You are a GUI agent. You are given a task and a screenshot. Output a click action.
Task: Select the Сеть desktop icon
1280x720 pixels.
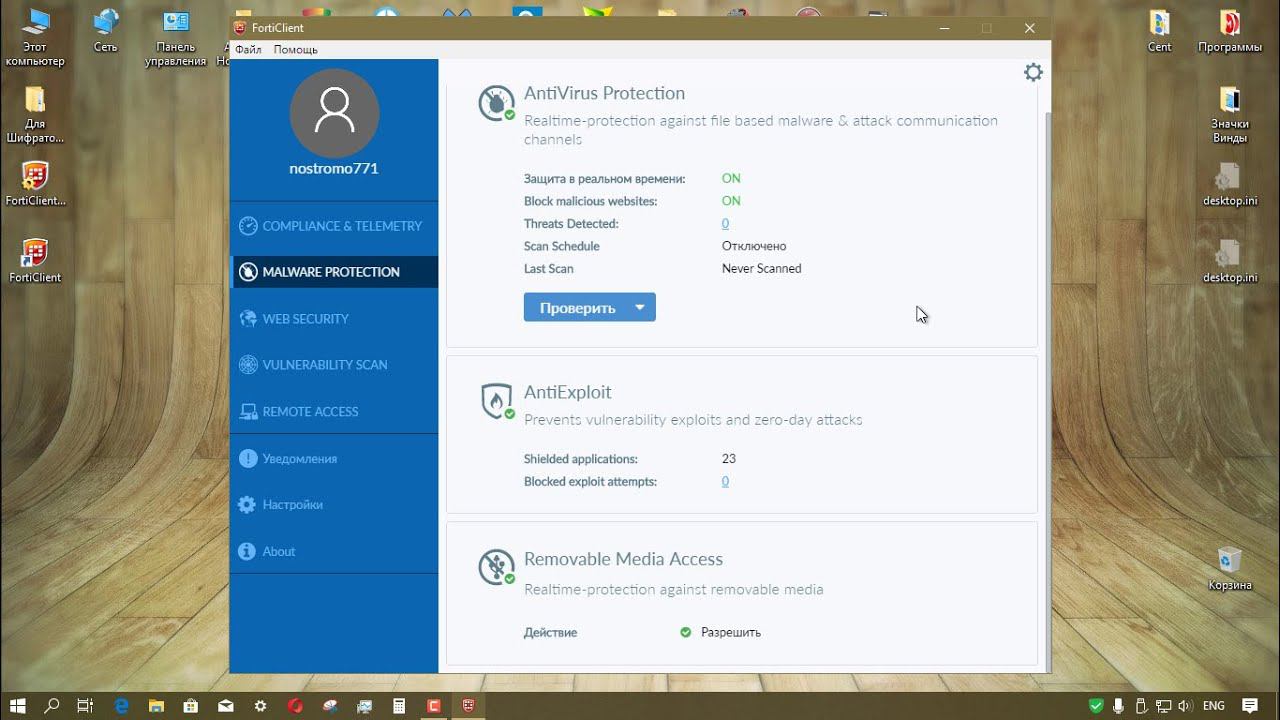tap(105, 31)
